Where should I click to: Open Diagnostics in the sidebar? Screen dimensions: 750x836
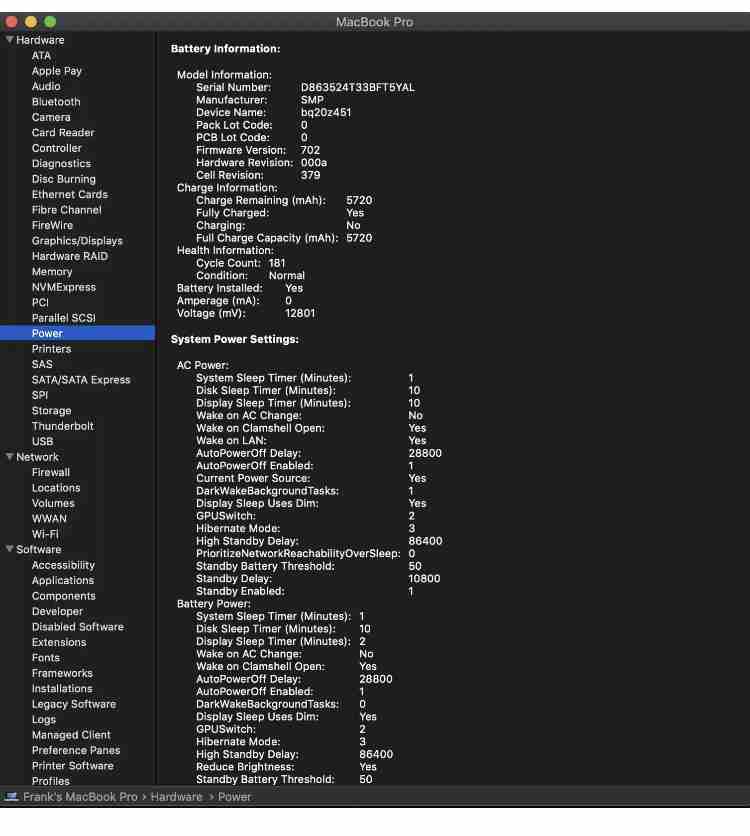click(x=61, y=164)
